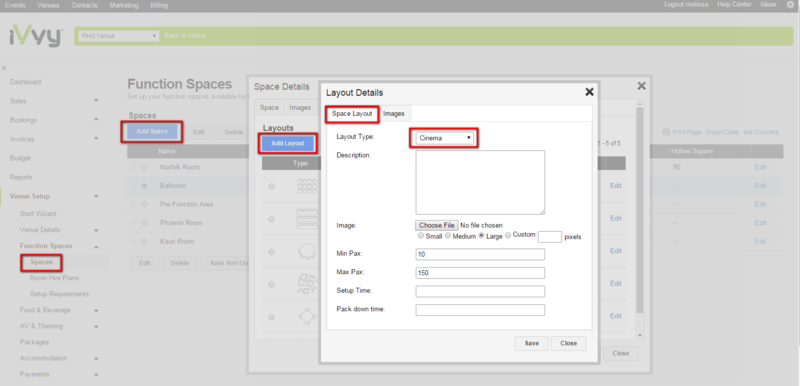Open the Contacts top menu
Image resolution: width=800 pixels, height=386 pixels.
pos(84,5)
